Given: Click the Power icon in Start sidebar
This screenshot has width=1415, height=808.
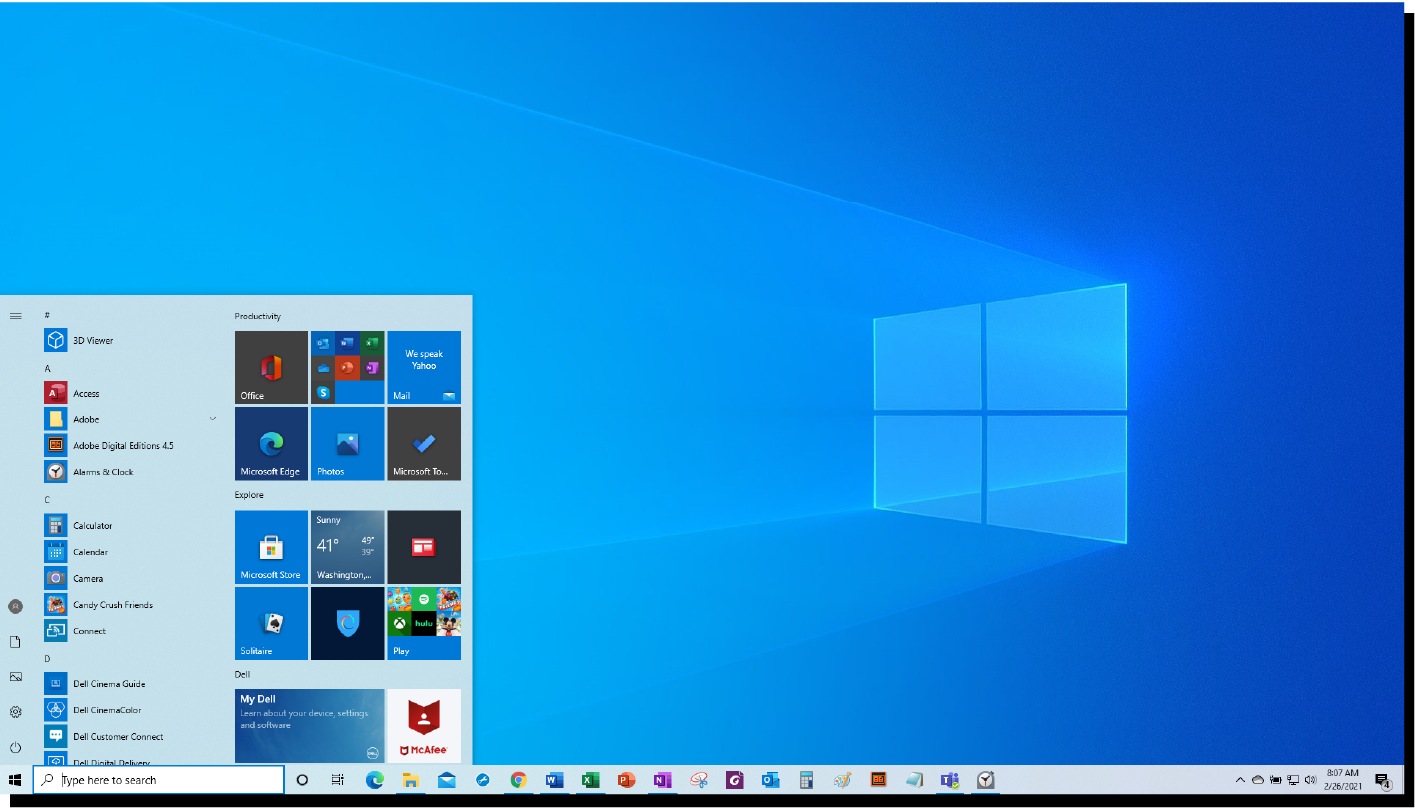Looking at the screenshot, I should pos(15,748).
